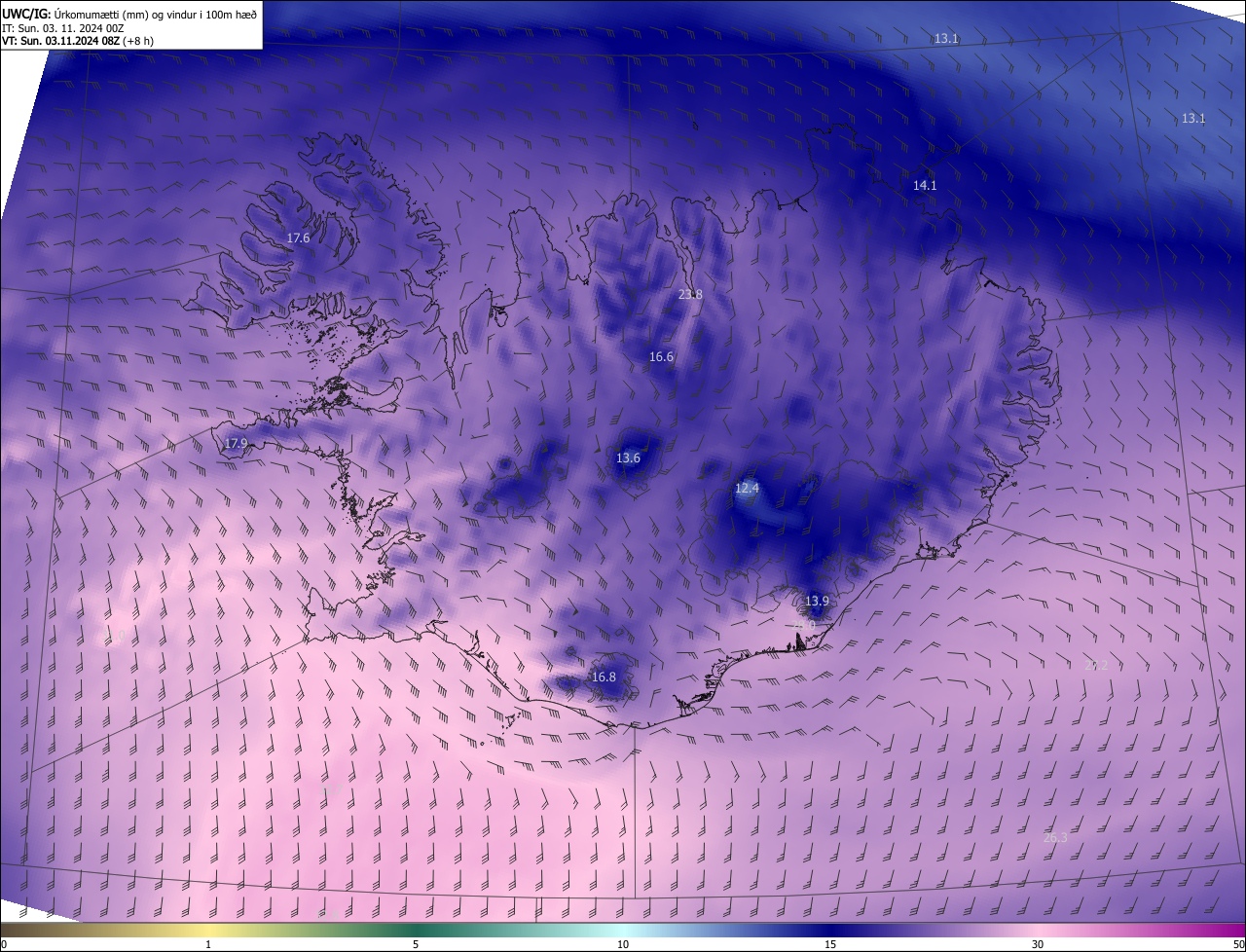Click the 13.9 value near the southeast coast
Image resolution: width=1246 pixels, height=952 pixels.
point(817,602)
